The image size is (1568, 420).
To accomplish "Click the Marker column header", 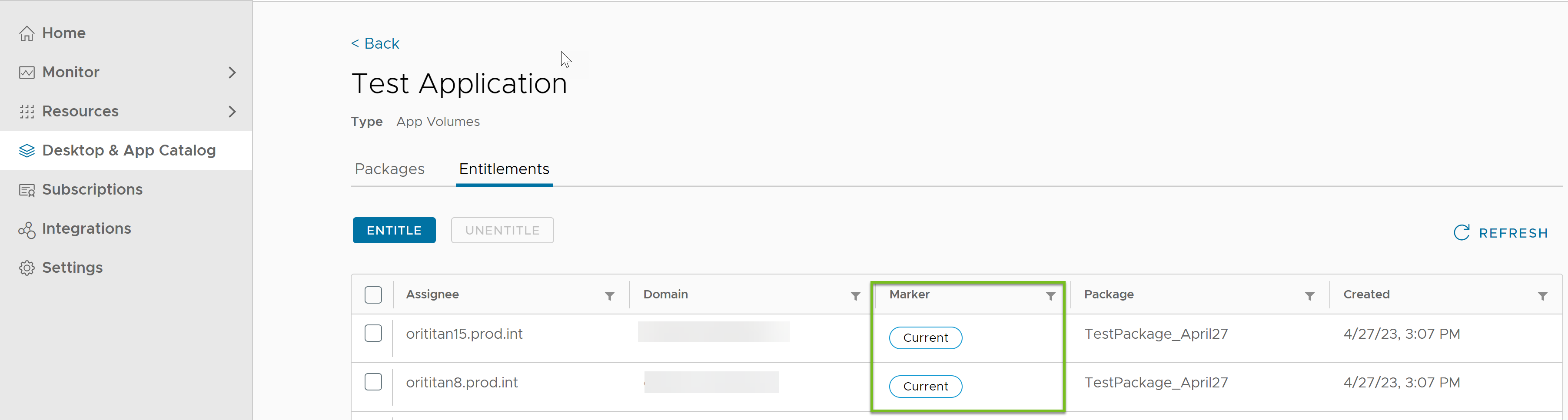I will [x=910, y=294].
